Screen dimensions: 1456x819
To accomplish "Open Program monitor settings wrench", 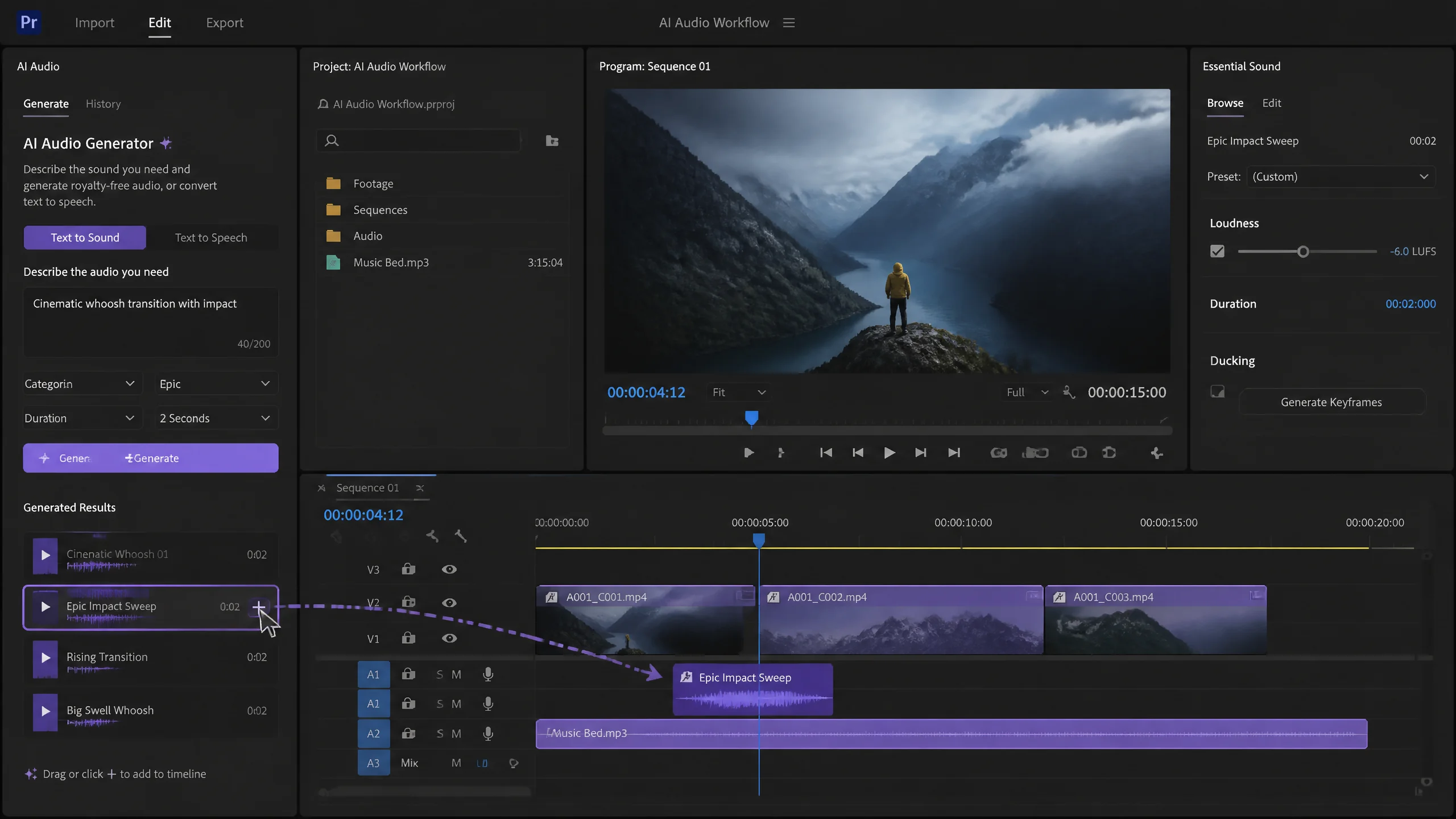I will point(1069,392).
